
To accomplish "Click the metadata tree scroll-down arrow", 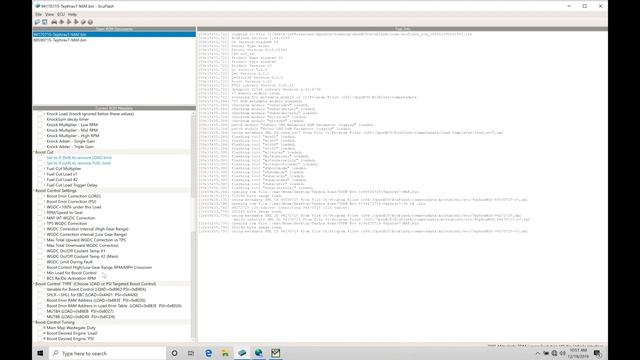I will click(x=193, y=340).
